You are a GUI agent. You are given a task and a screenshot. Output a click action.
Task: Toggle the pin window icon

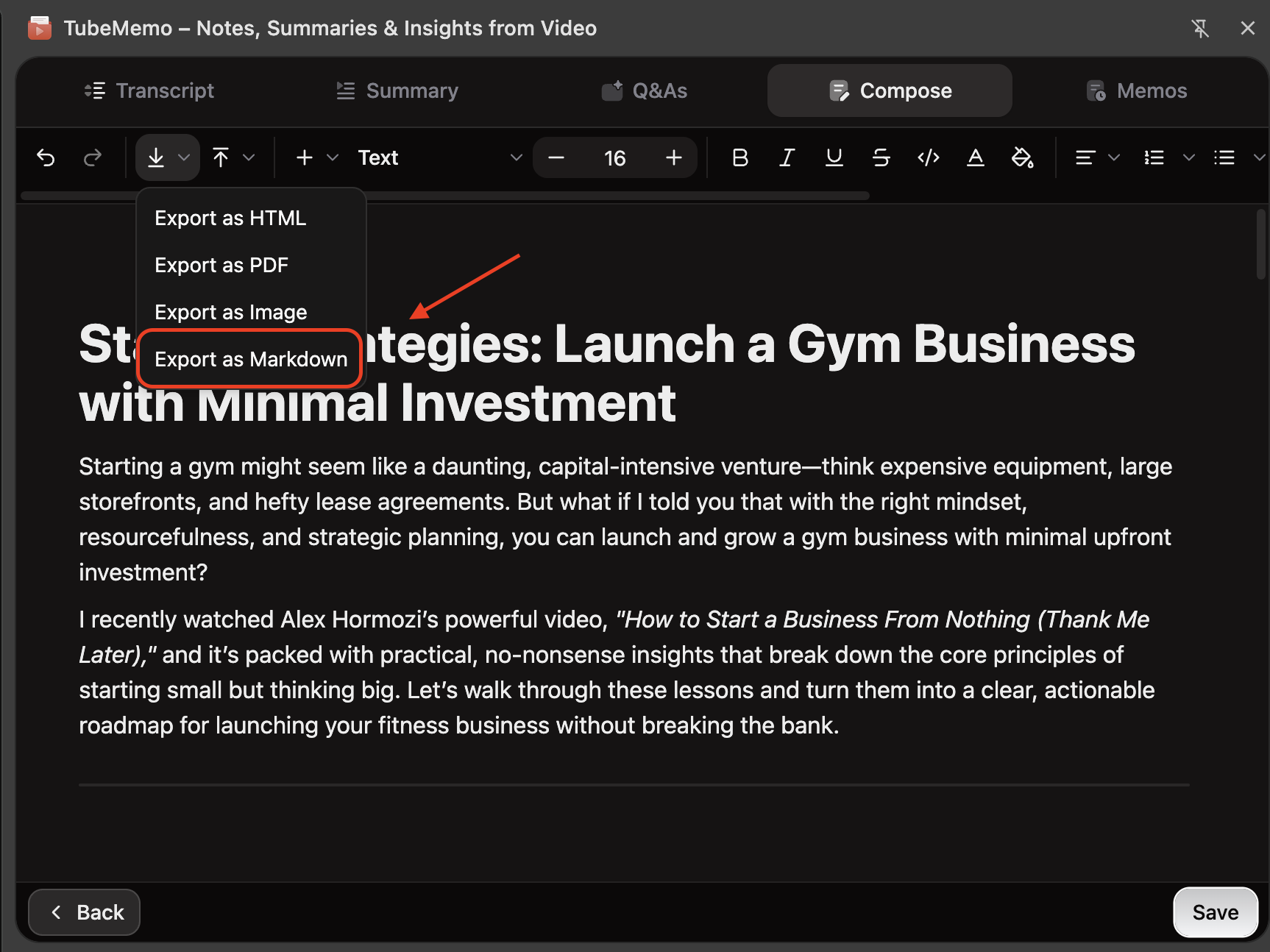(x=1200, y=29)
